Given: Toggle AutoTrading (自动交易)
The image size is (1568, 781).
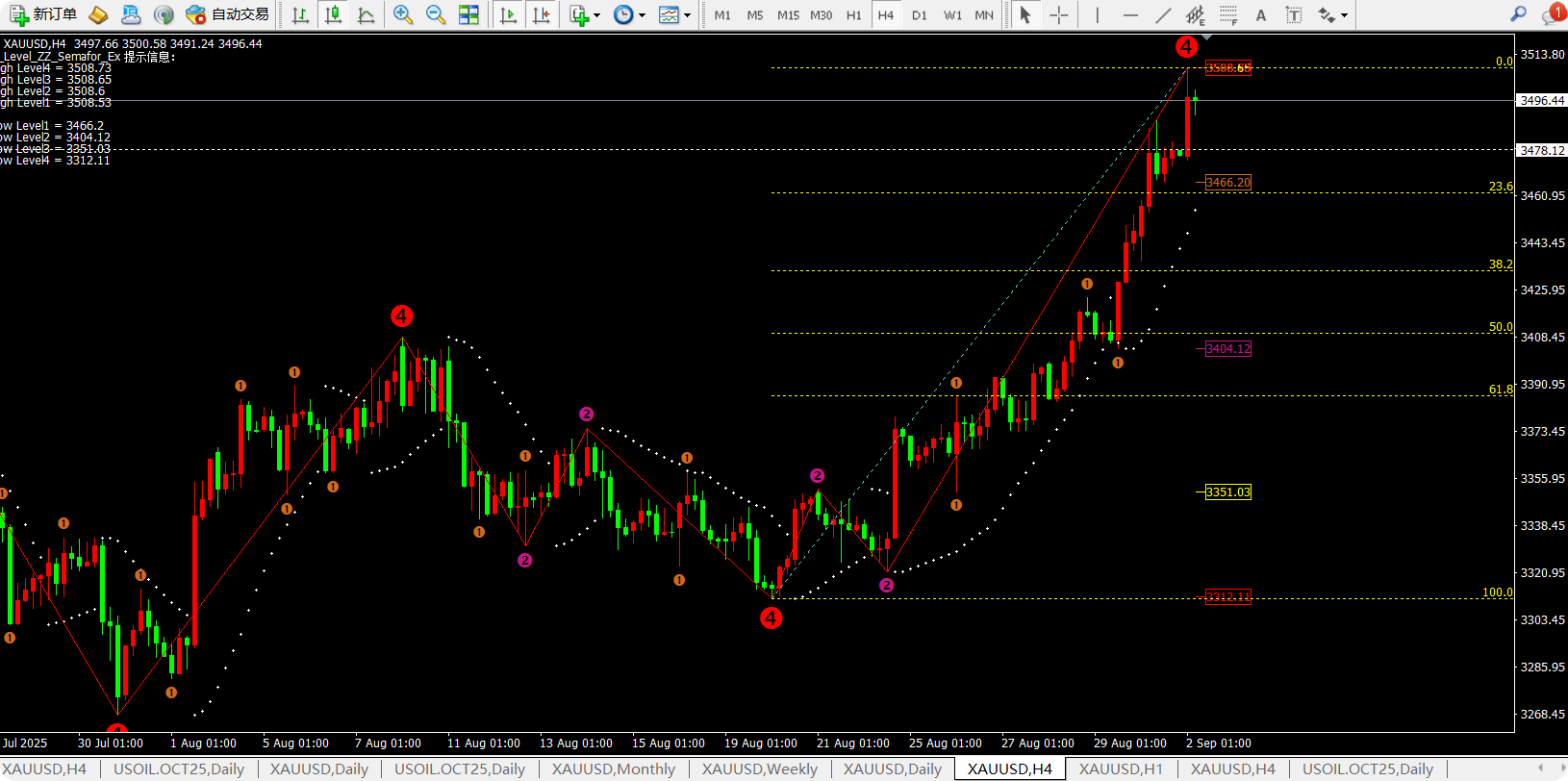Looking at the screenshot, I should tap(227, 14).
